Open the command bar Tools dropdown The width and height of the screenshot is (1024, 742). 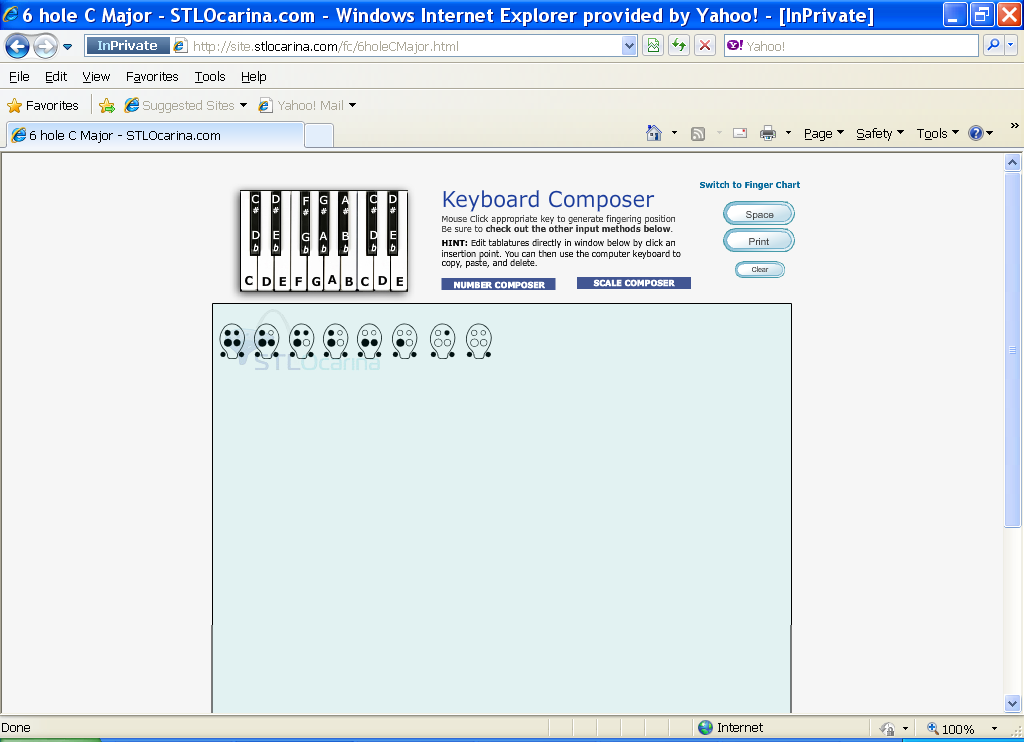click(937, 133)
